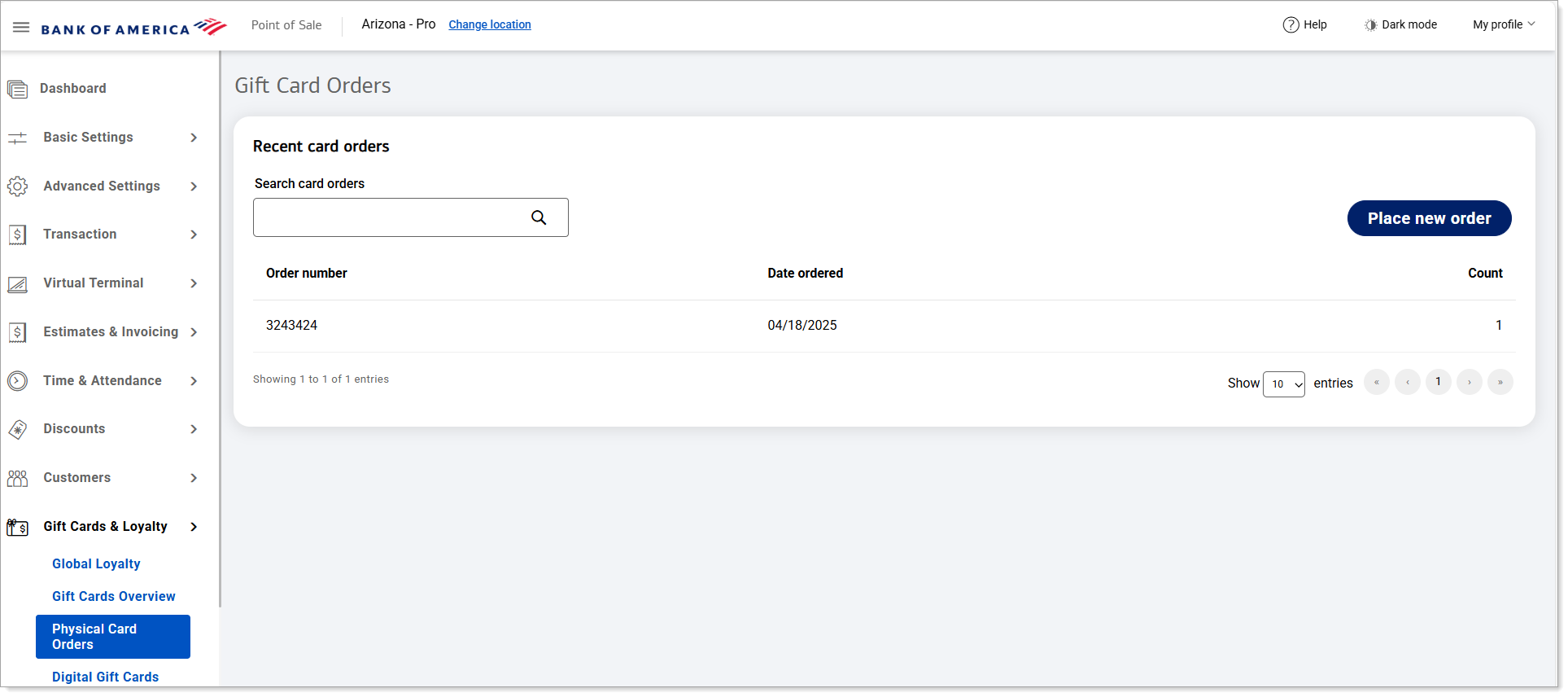Click the Discounts tag icon
The image size is (1568, 697).
coord(17,429)
